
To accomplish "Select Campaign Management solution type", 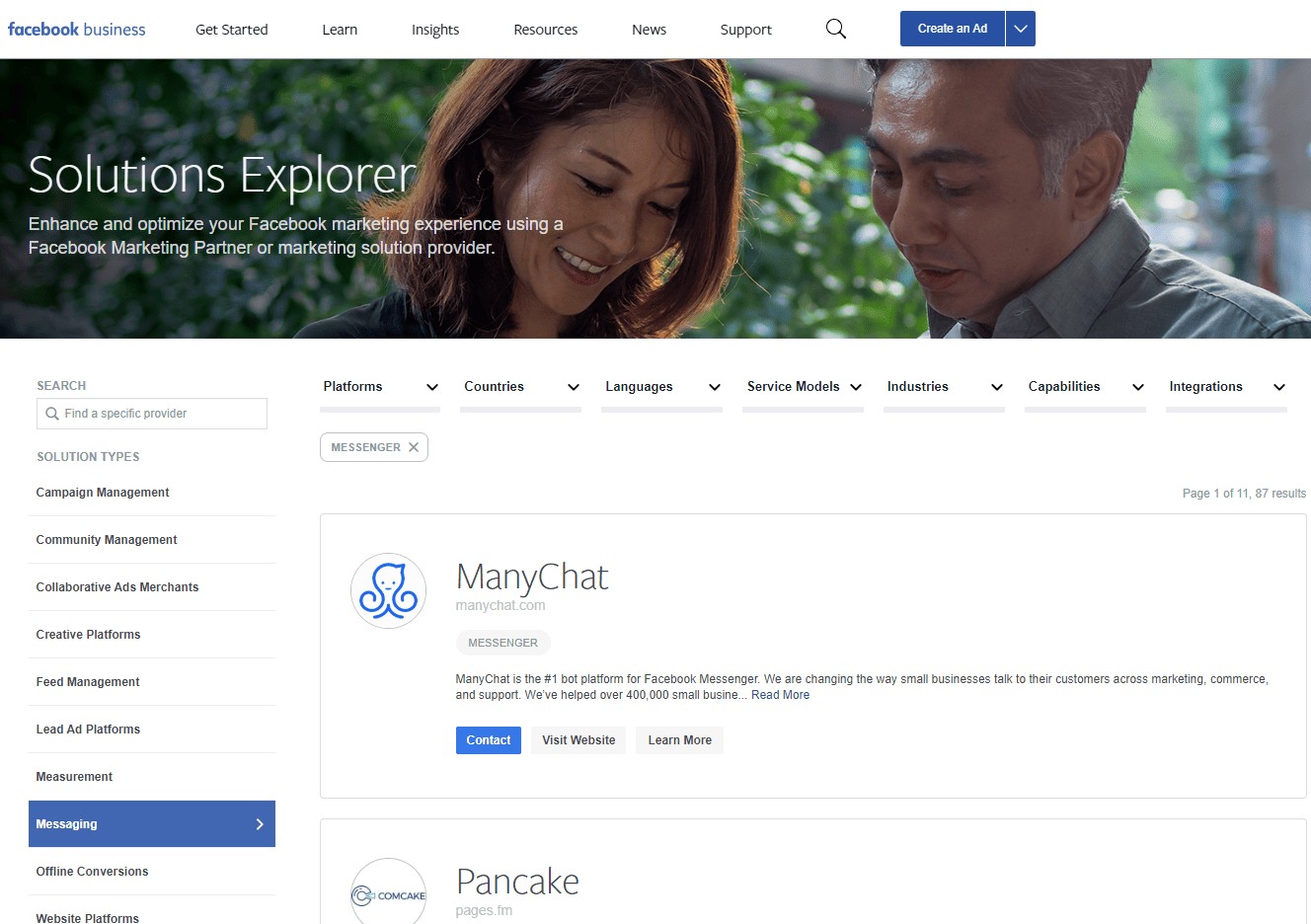I will coord(152,493).
